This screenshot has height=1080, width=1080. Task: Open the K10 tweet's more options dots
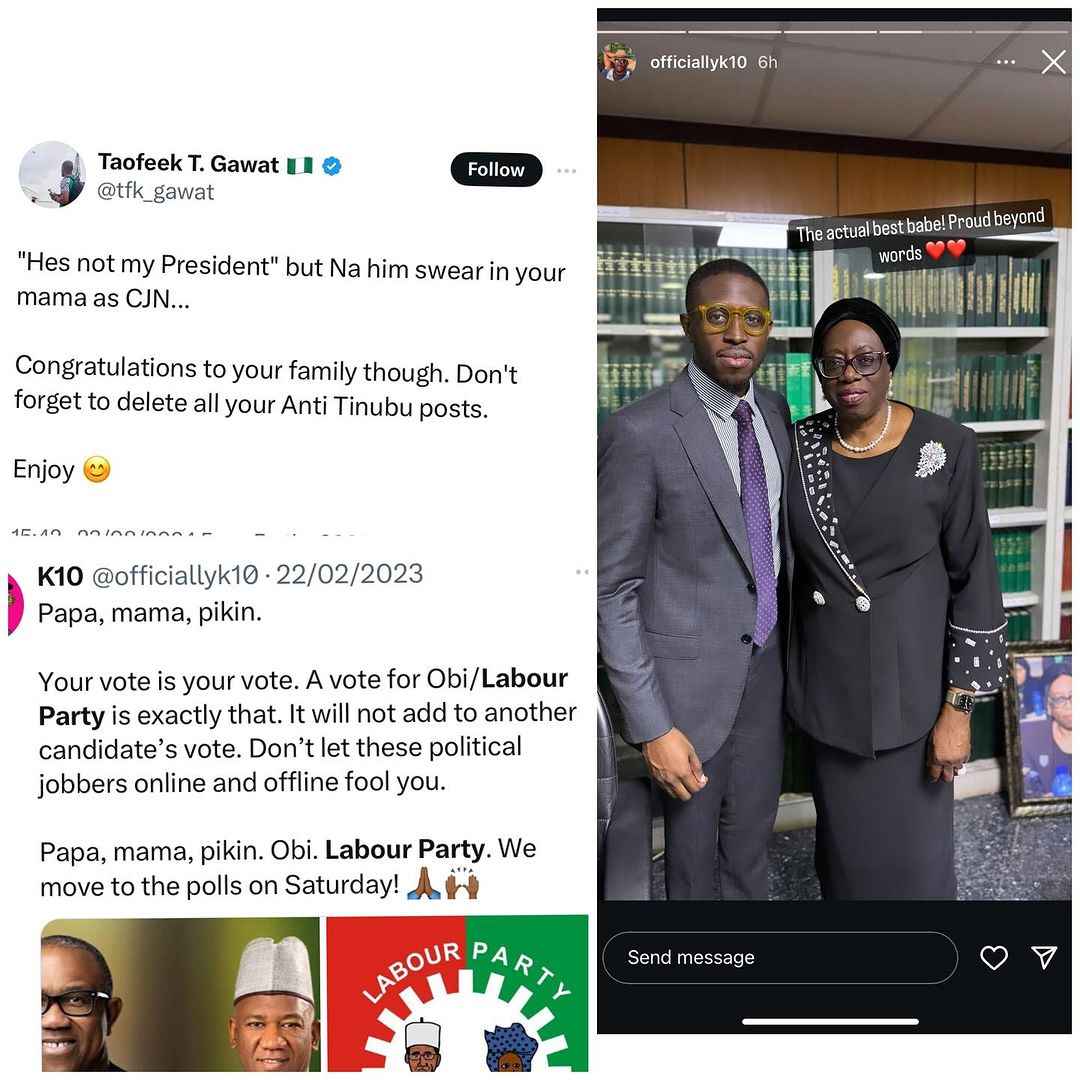pyautogui.click(x=583, y=572)
